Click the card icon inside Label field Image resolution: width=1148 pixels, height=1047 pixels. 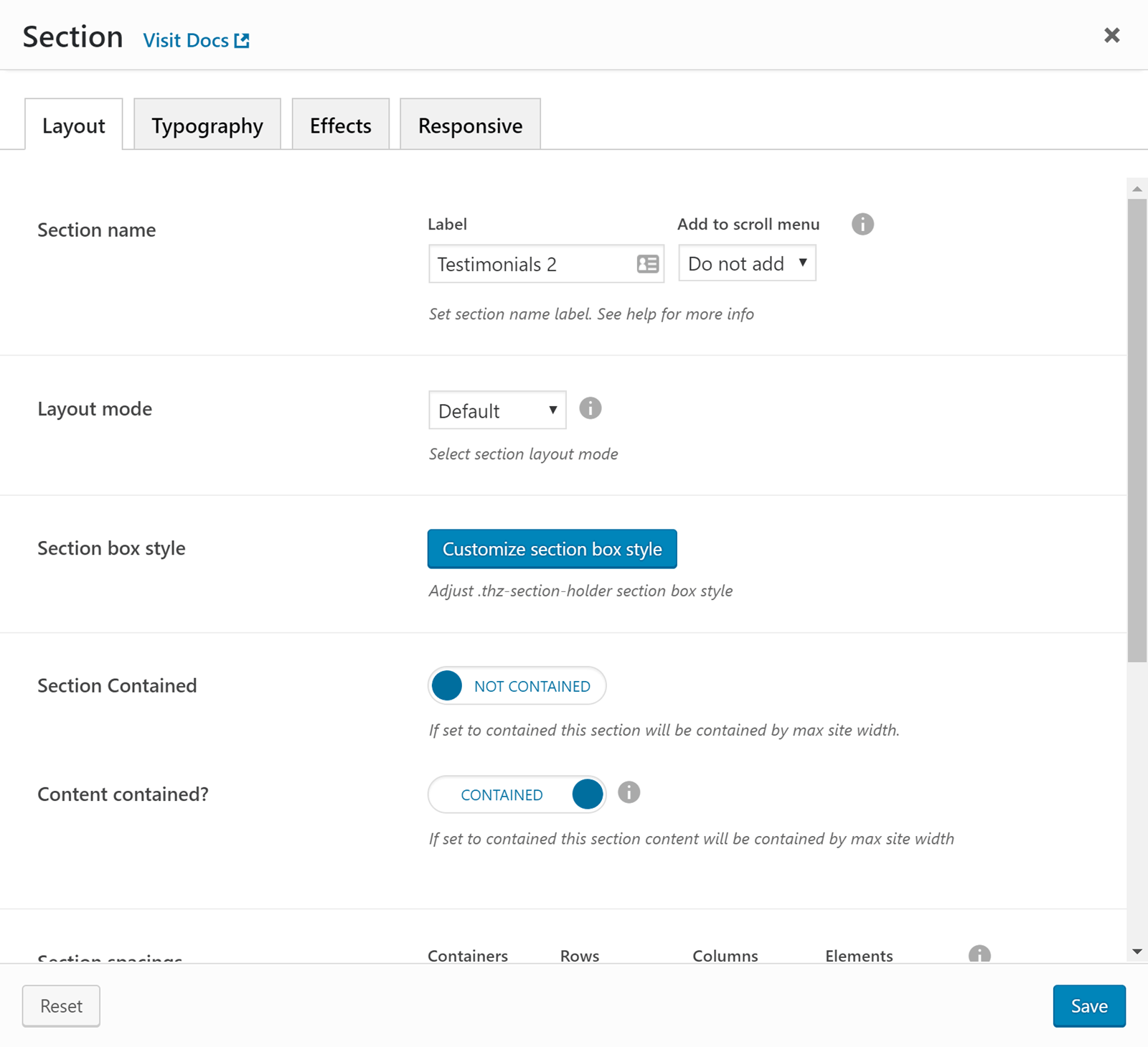[647, 264]
